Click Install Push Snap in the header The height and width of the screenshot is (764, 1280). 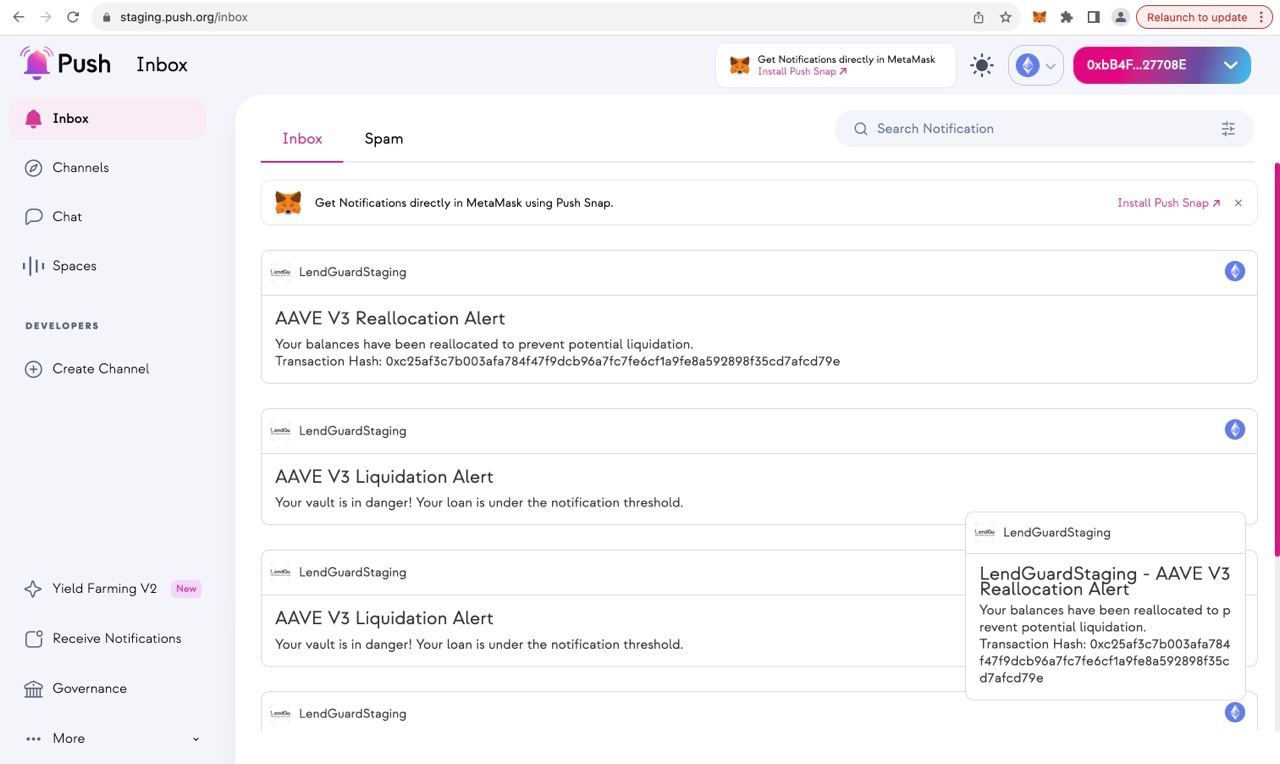click(802, 72)
